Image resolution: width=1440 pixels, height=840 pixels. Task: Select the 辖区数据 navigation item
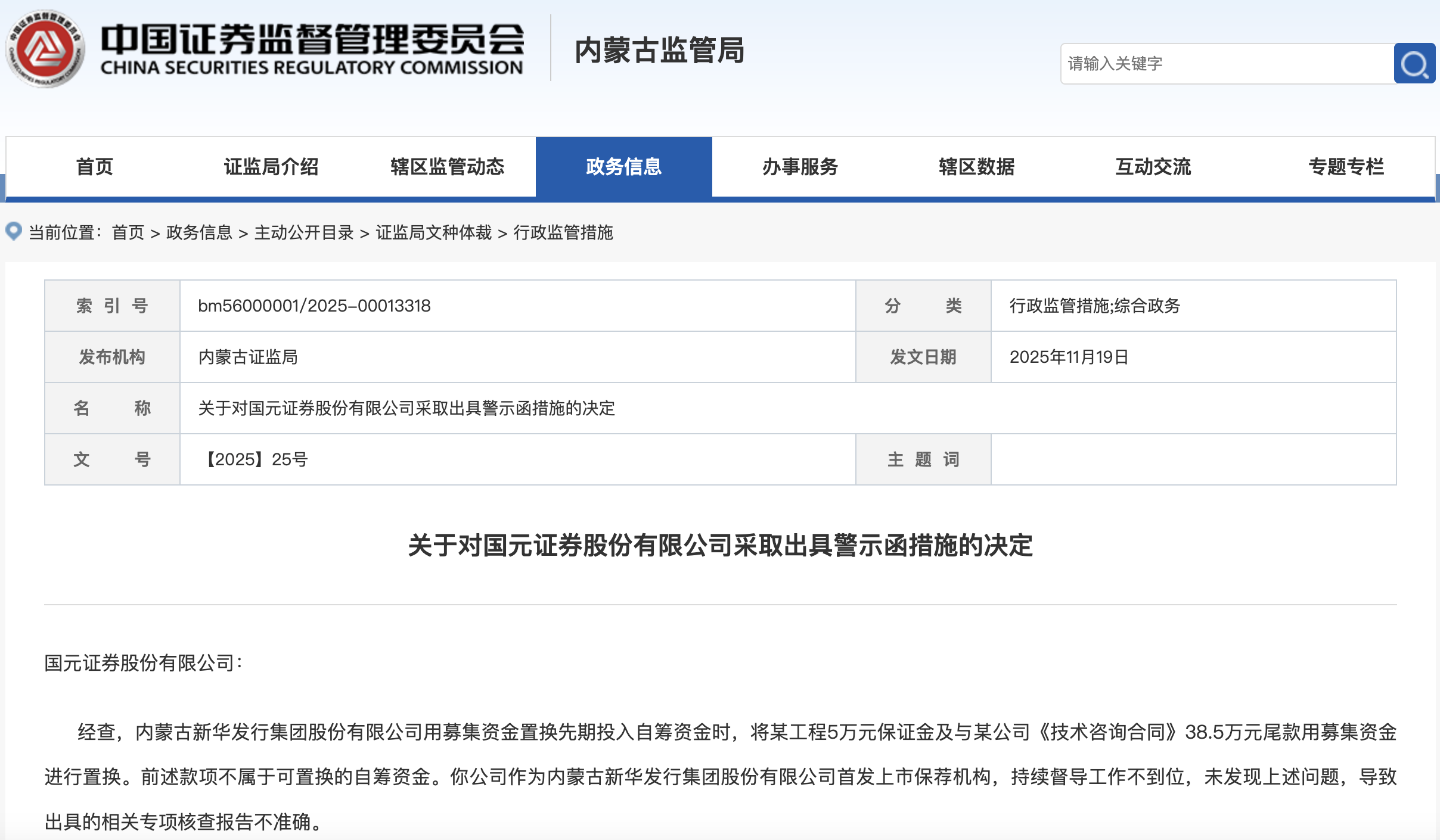977,167
